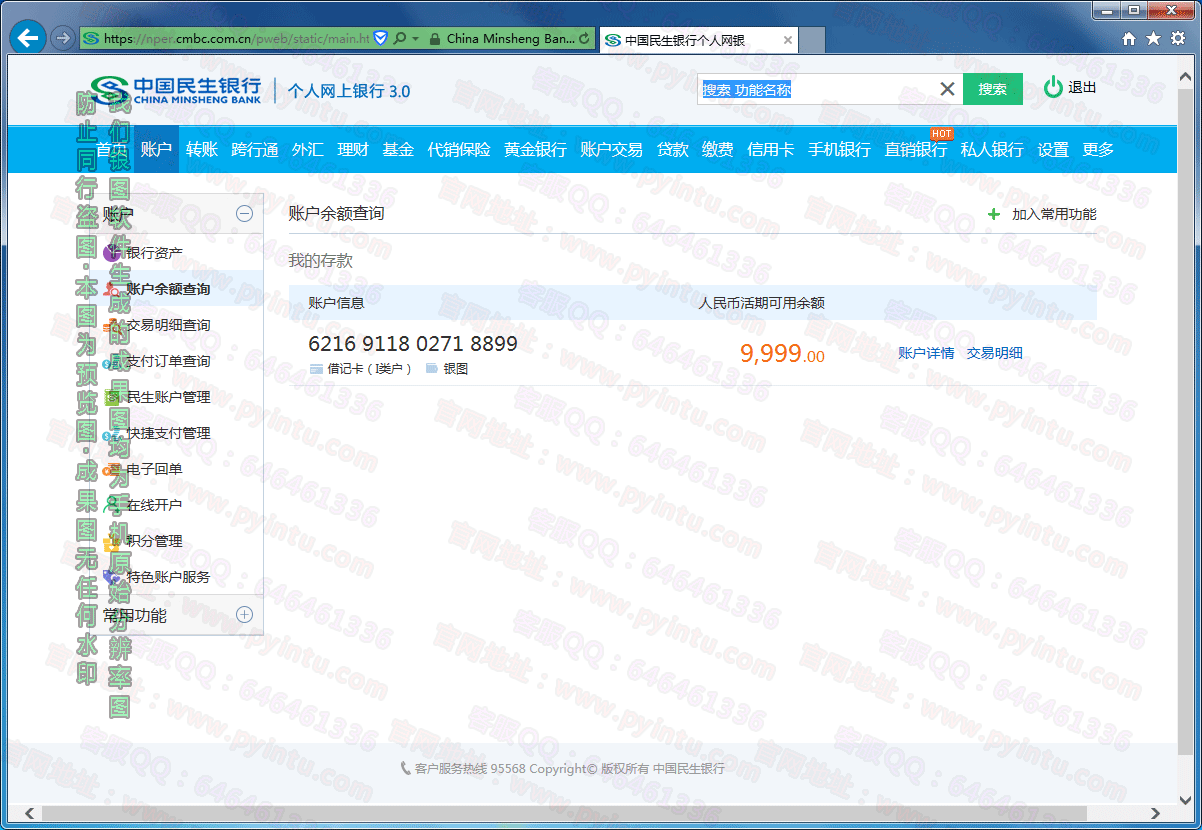Open the 代销保险 navigation menu

(459, 149)
